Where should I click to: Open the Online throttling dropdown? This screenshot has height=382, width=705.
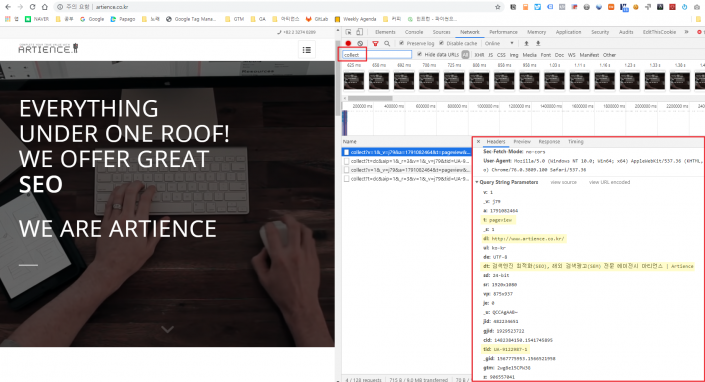(499, 44)
